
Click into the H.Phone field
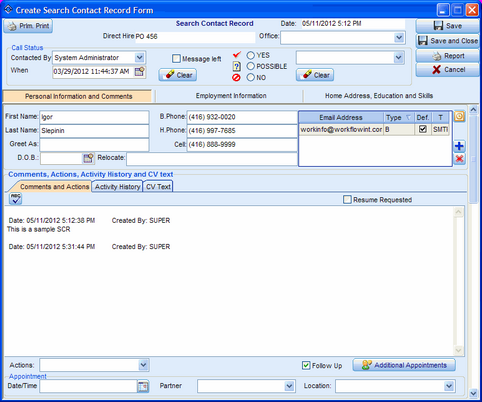[x=242, y=131]
